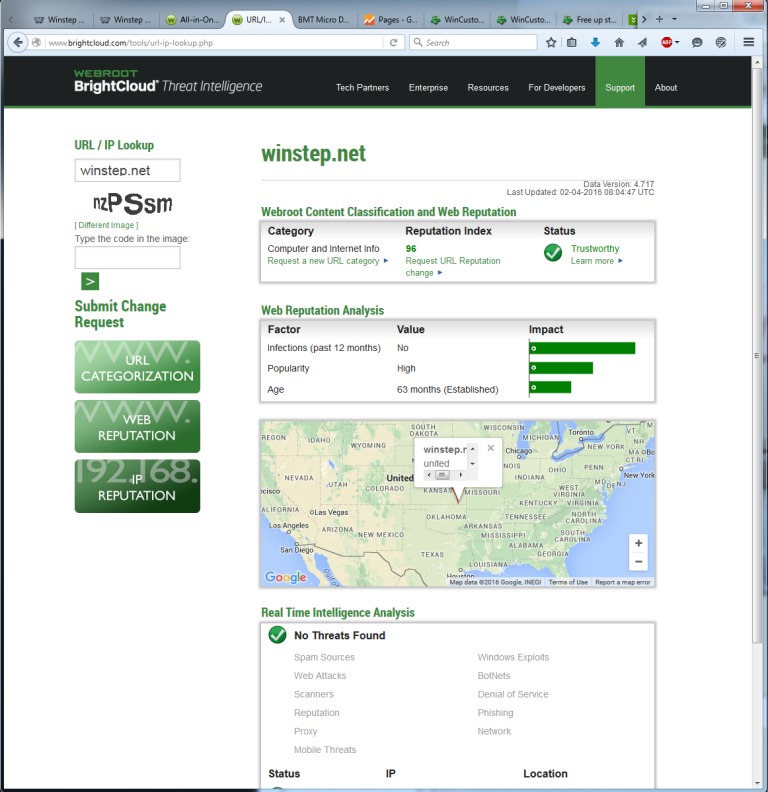This screenshot has height=792, width=768.
Task: Click the Popularity impact bar
Action: pos(561,368)
